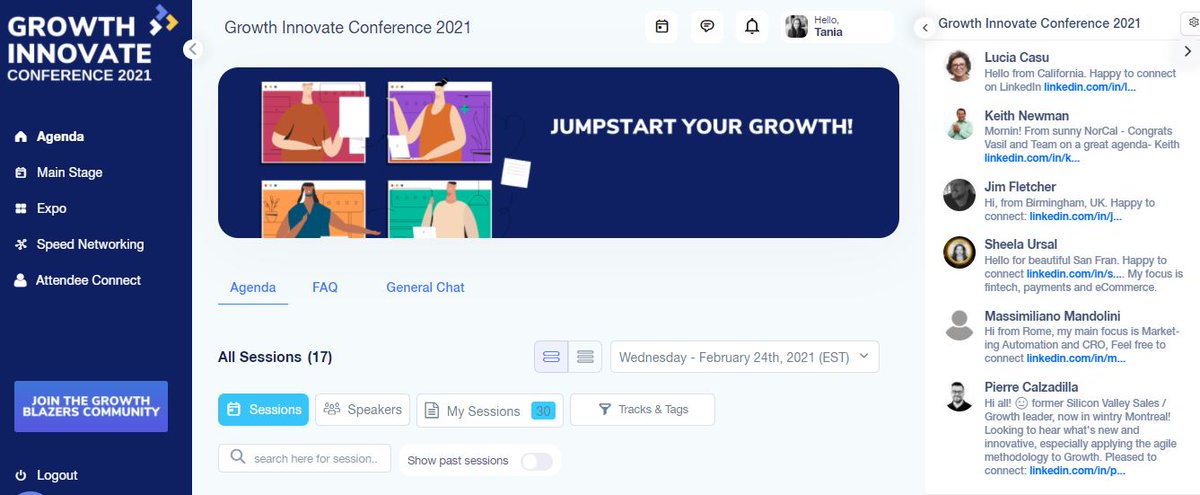Open the calendar icon in header
This screenshot has width=1200, height=495.
coord(661,27)
